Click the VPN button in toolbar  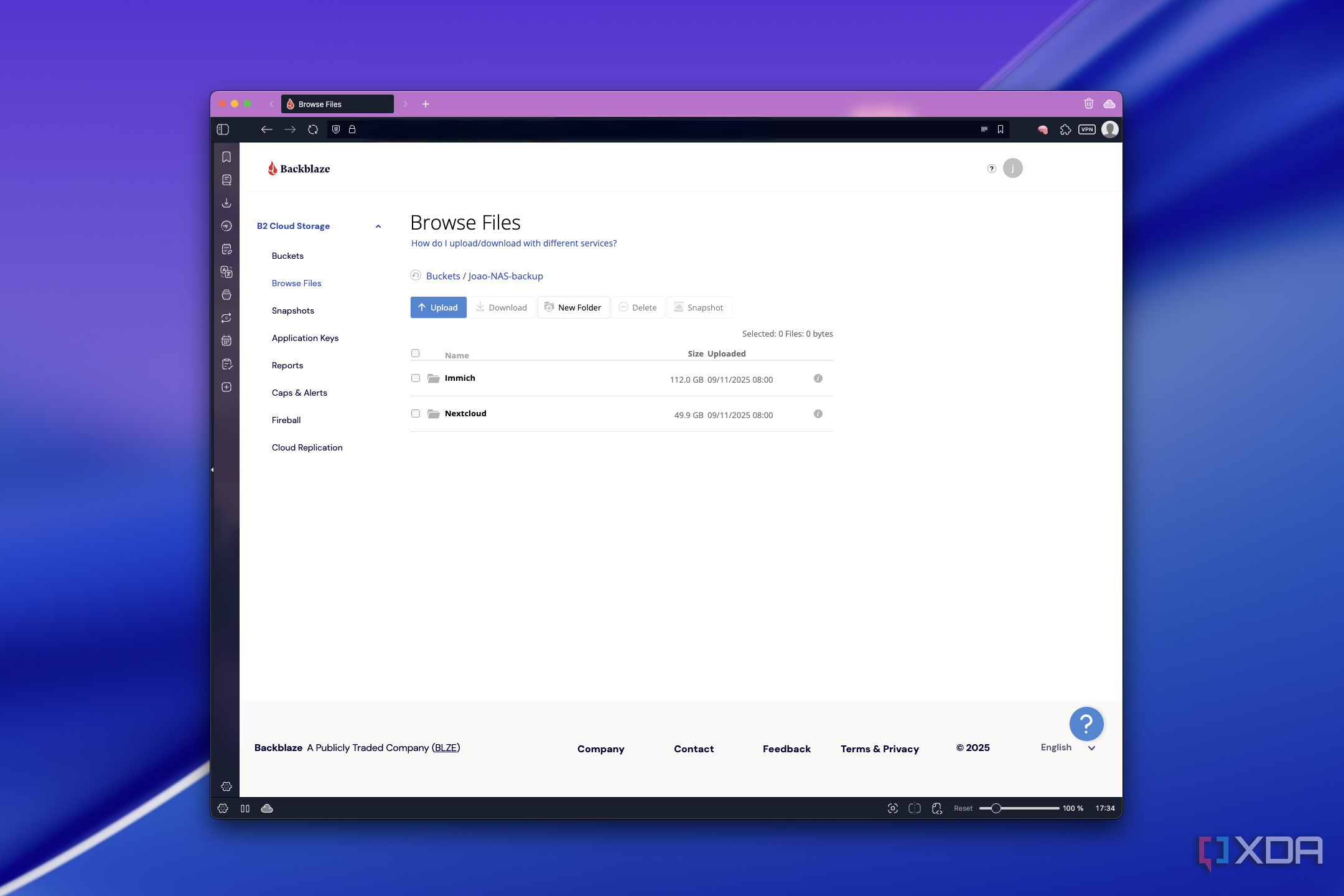click(x=1087, y=129)
